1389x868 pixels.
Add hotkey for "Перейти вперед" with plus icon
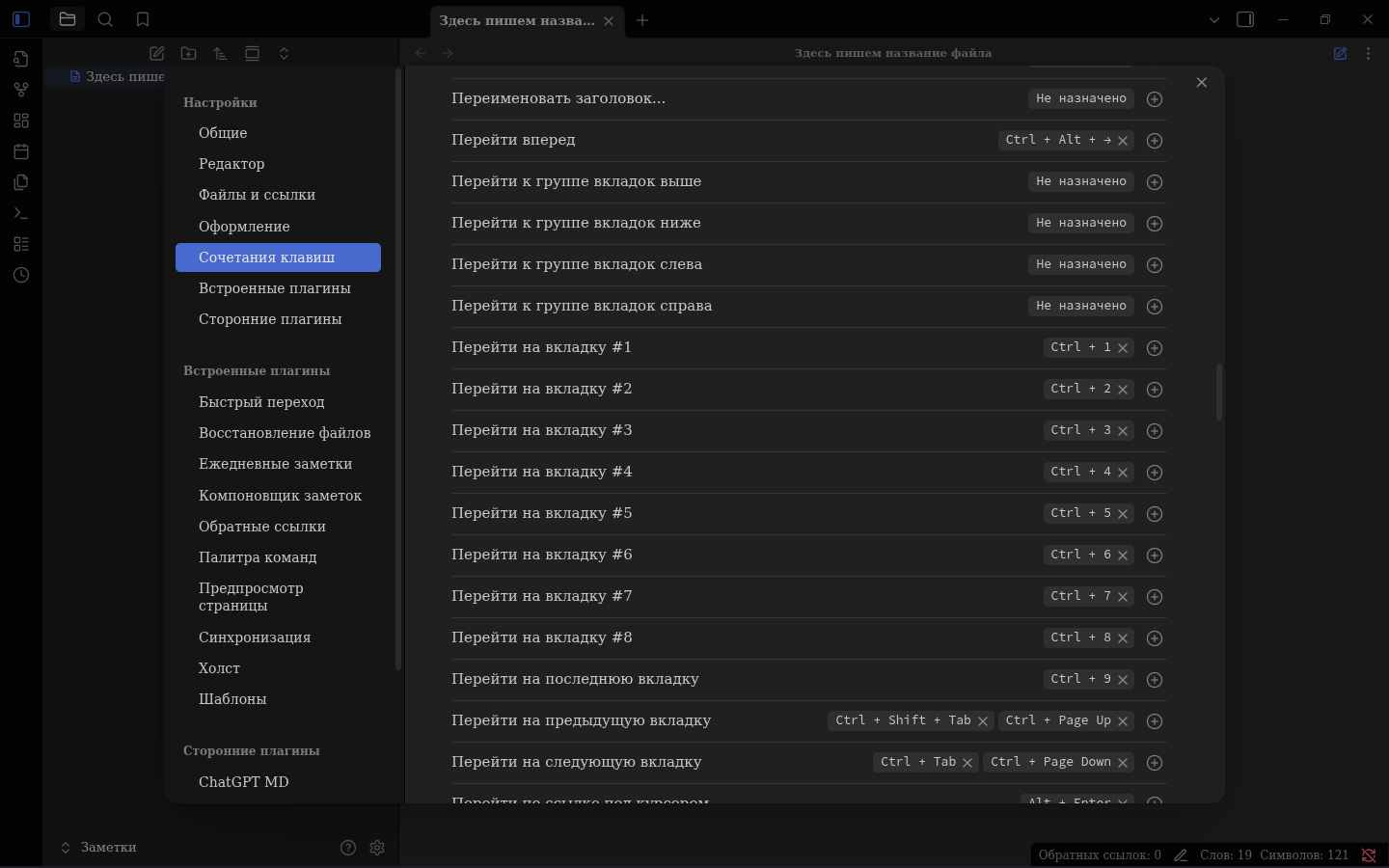pyautogui.click(x=1154, y=141)
